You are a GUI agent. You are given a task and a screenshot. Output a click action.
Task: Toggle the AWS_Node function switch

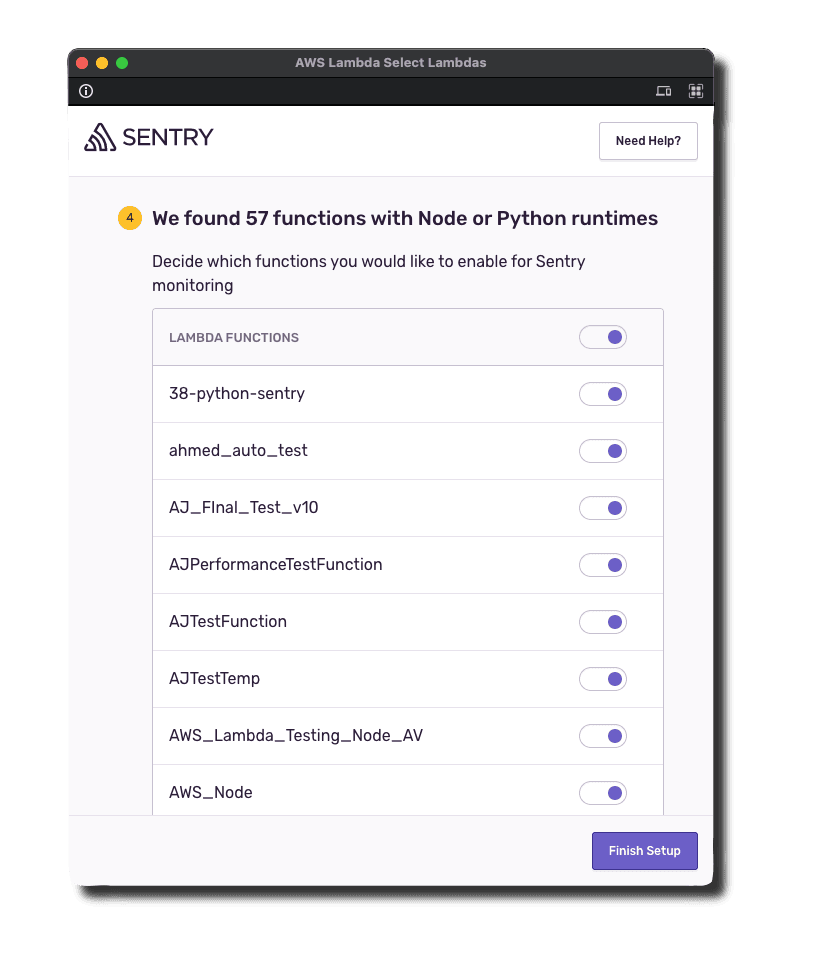pos(602,793)
